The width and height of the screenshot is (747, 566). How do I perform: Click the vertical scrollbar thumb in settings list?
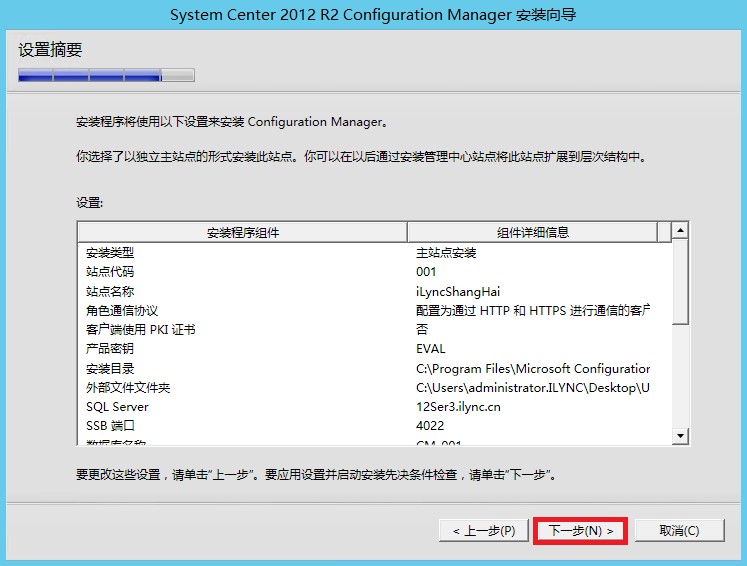(680, 283)
